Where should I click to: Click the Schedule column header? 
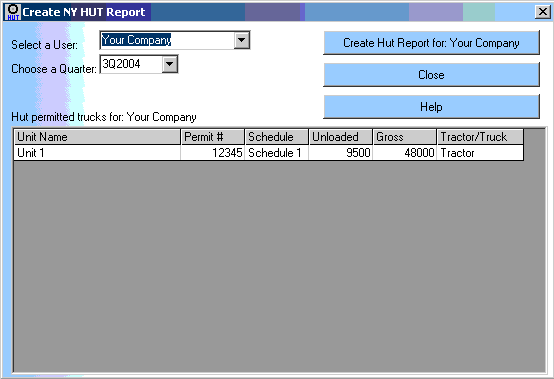coord(277,137)
